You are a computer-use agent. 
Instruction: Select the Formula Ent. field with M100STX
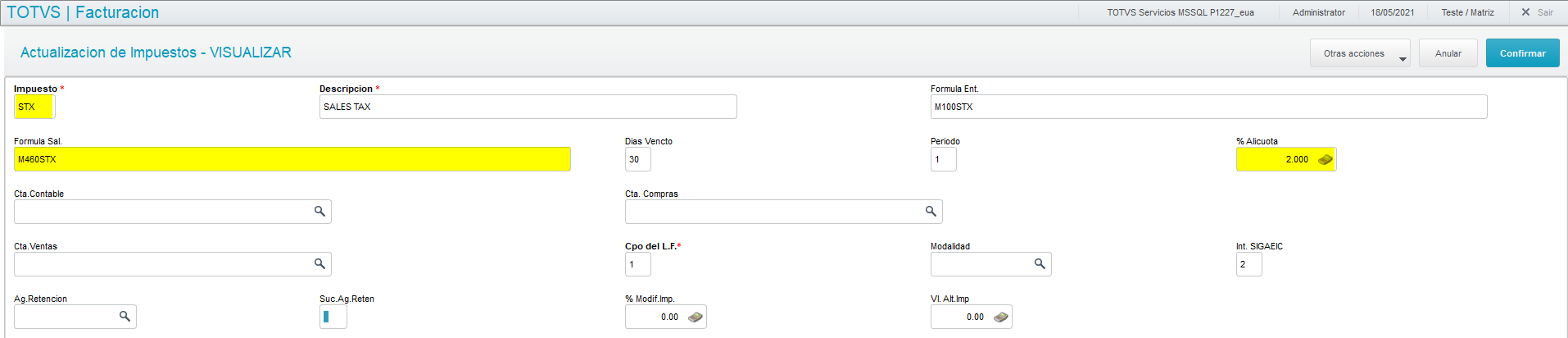click(x=1208, y=107)
